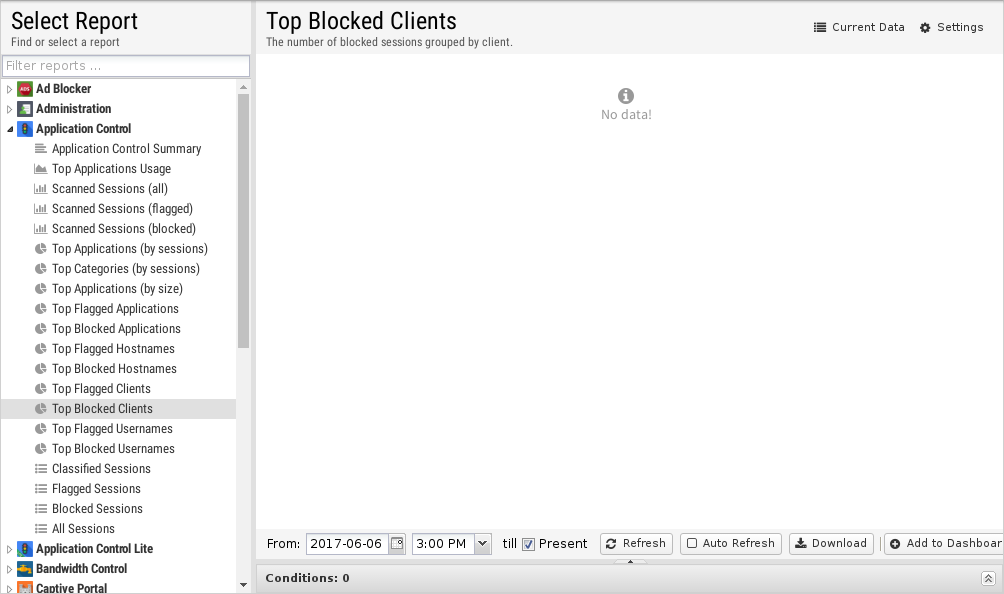Toggle the till Present checkbox
1004x594 pixels.
click(528, 544)
